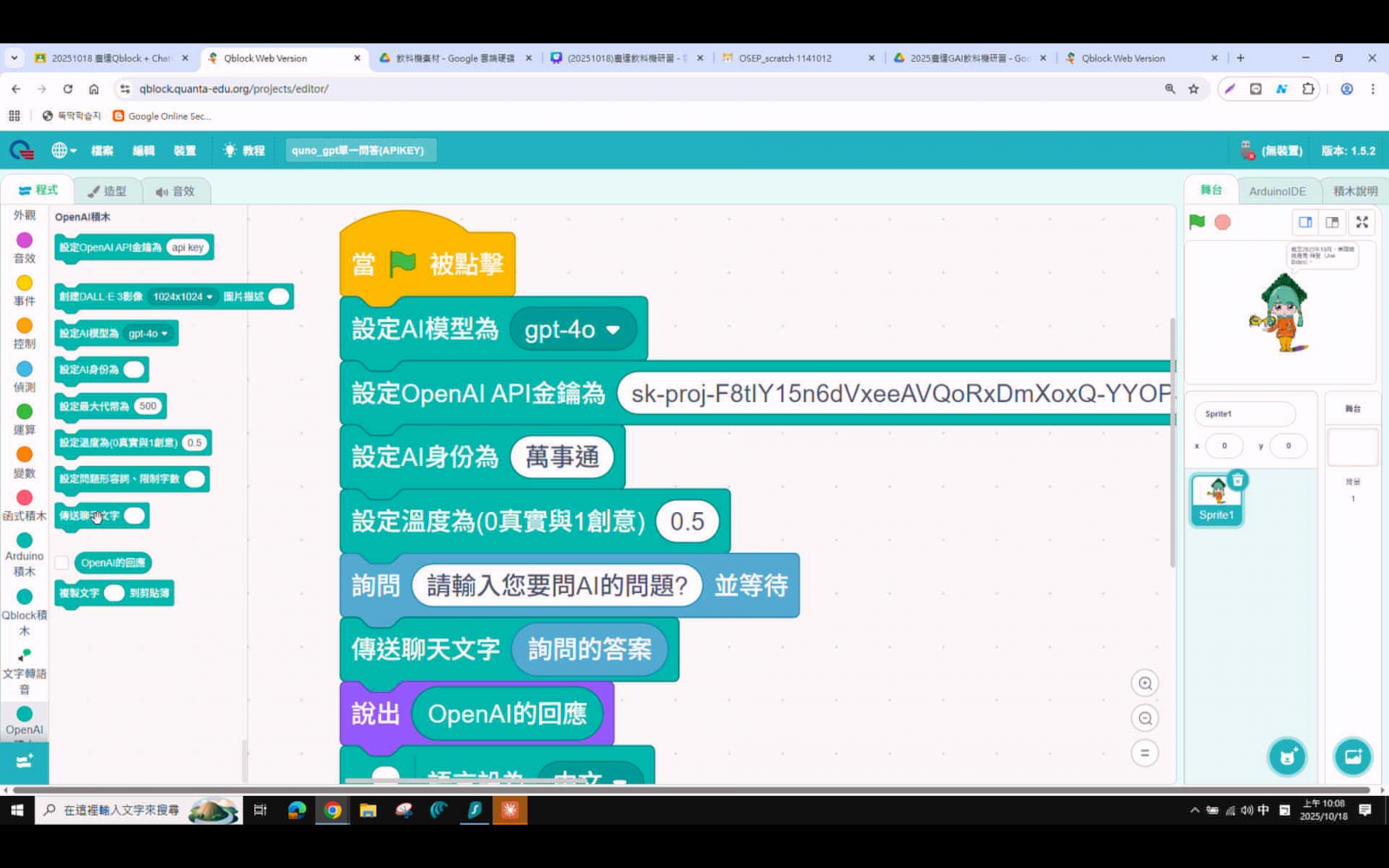Select the orange 變數 category circle
This screenshot has width=1389, height=868.
24,454
